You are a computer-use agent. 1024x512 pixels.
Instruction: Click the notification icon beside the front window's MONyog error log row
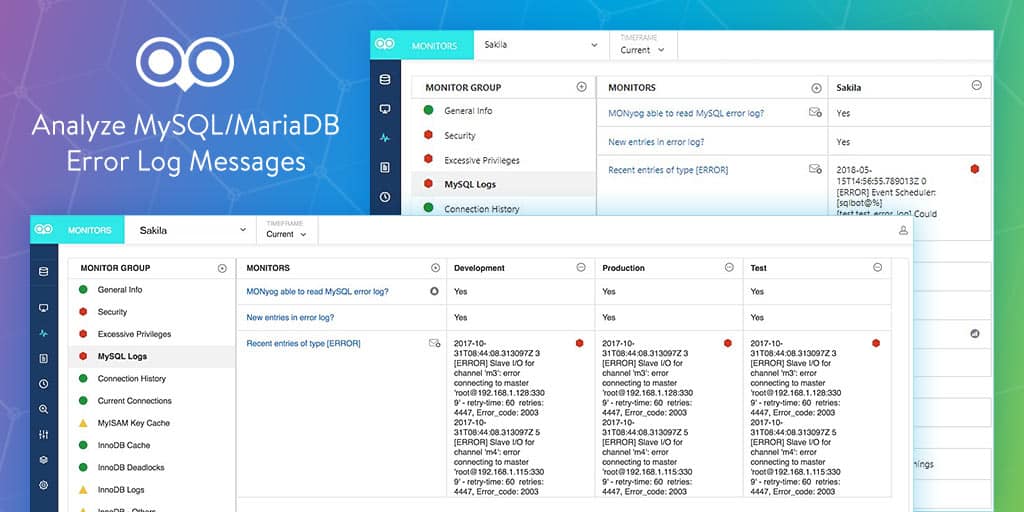[434, 291]
